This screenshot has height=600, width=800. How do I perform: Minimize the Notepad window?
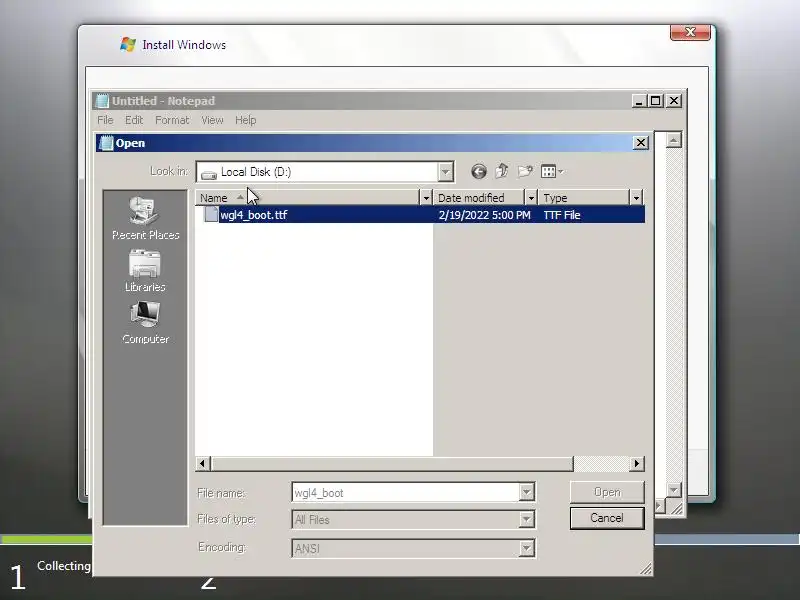coord(639,101)
